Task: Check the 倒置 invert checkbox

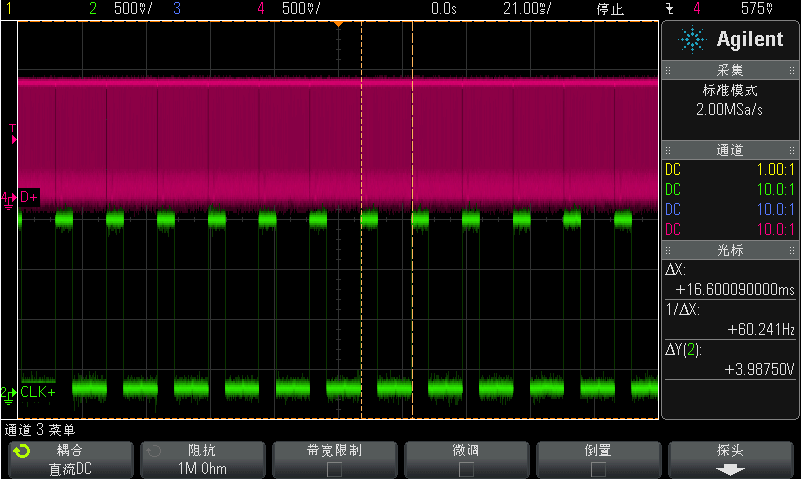Action: pyautogui.click(x=598, y=467)
